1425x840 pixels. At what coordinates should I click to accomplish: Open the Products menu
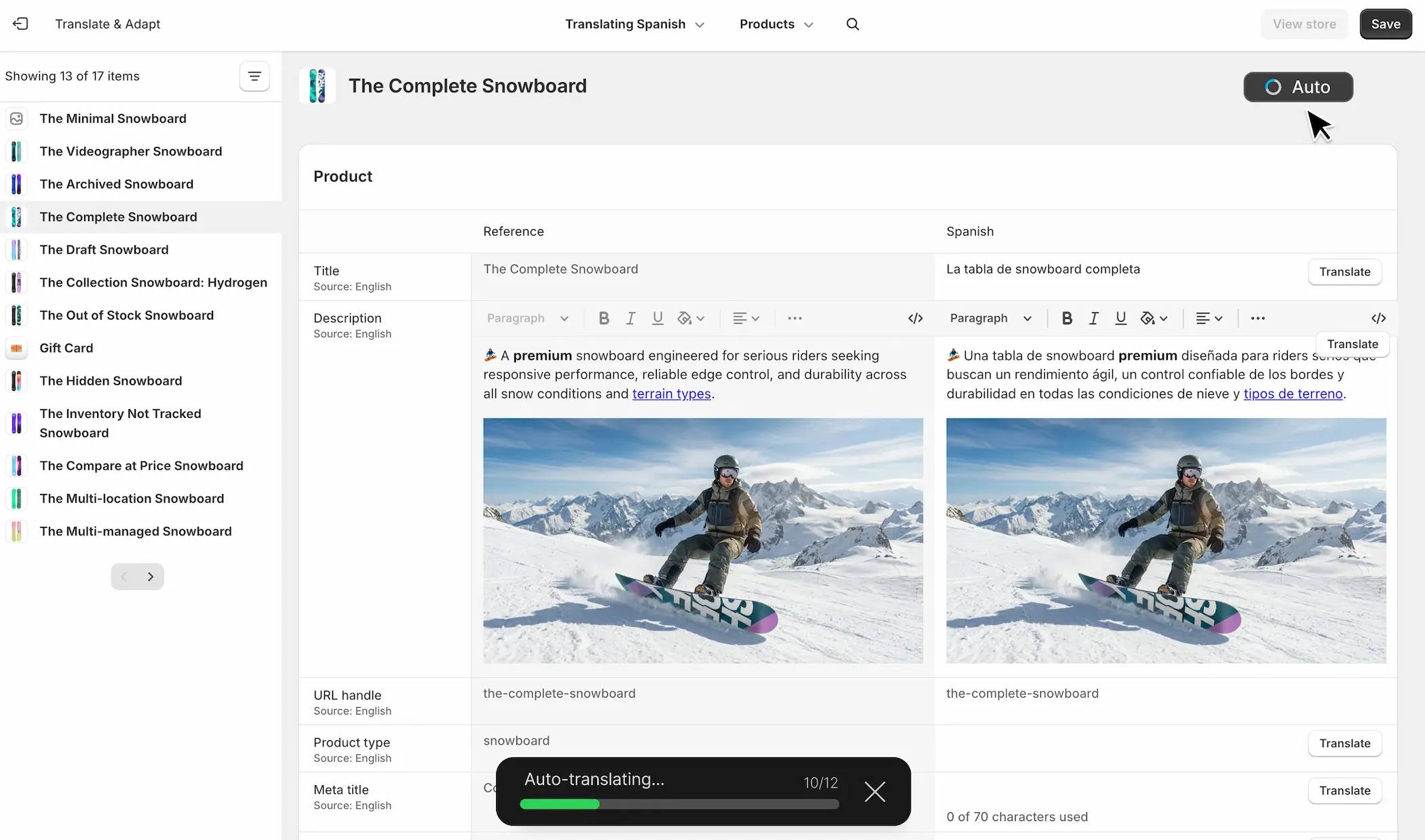[x=774, y=24]
